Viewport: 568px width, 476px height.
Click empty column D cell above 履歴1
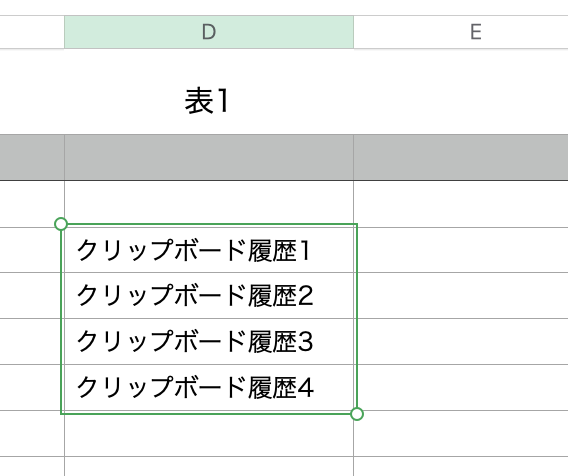pos(209,204)
